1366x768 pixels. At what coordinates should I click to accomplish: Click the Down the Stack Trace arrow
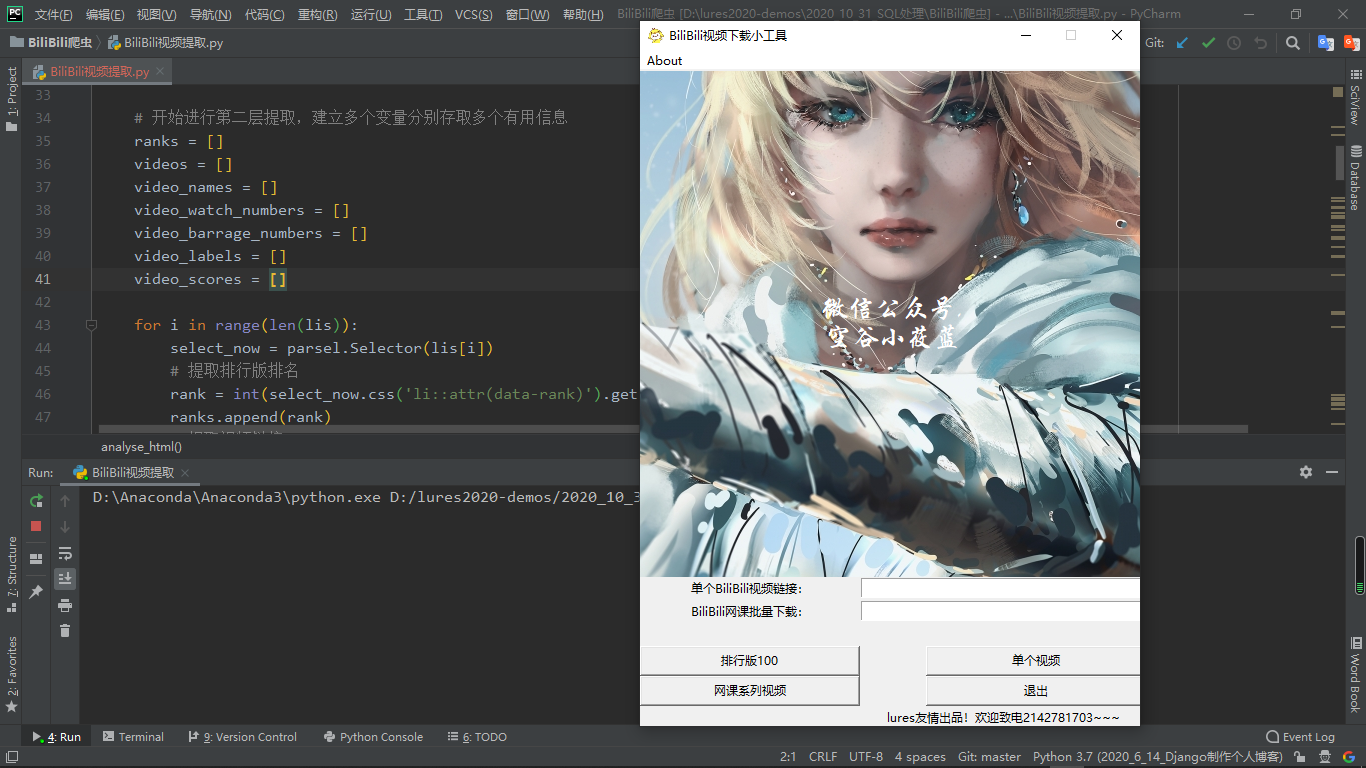click(x=65, y=526)
